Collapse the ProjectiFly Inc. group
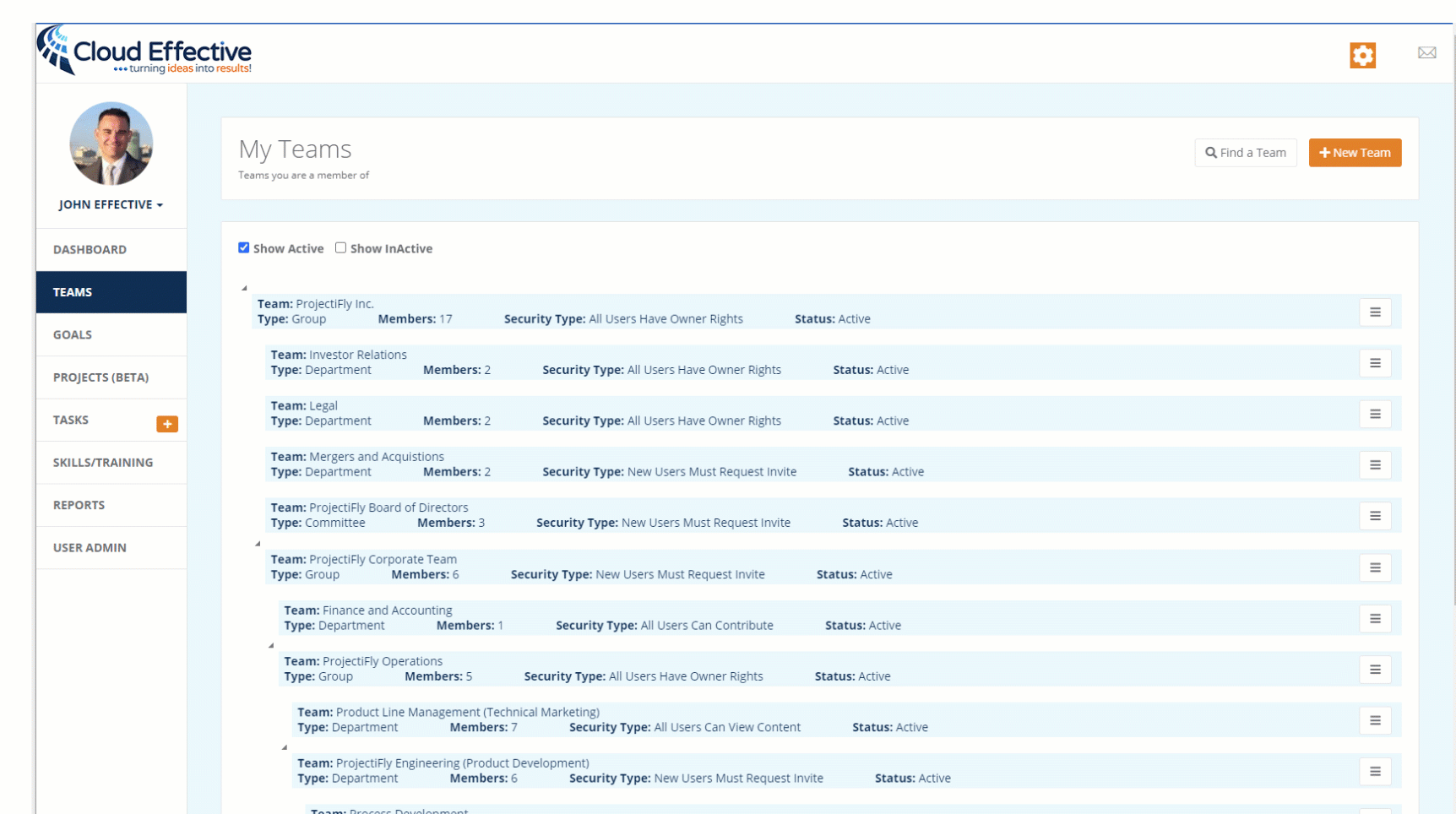The image size is (1456, 814). (244, 287)
